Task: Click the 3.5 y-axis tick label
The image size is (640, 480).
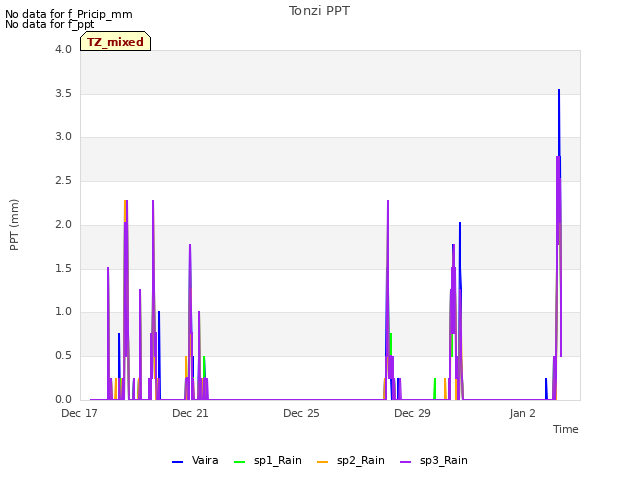Action: pos(63,93)
